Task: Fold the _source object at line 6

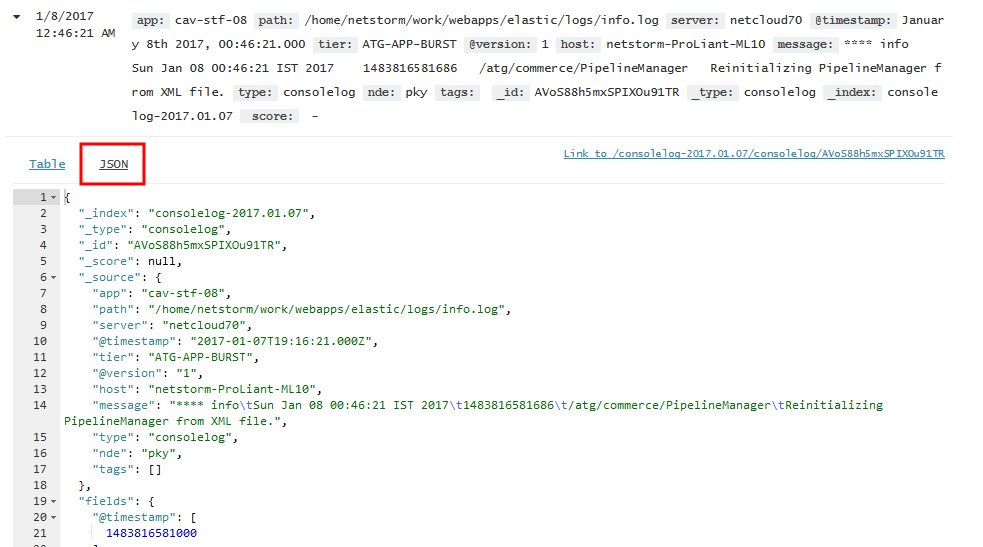Action: 53,278
